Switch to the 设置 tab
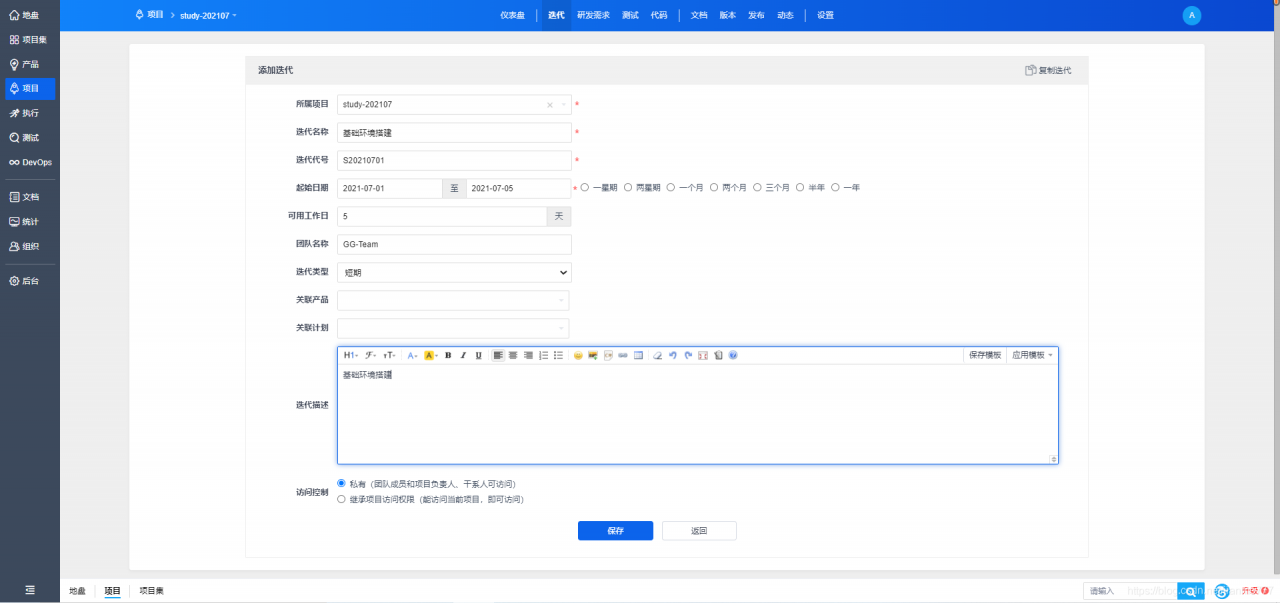Image resolution: width=1280 pixels, height=603 pixels. tap(825, 15)
